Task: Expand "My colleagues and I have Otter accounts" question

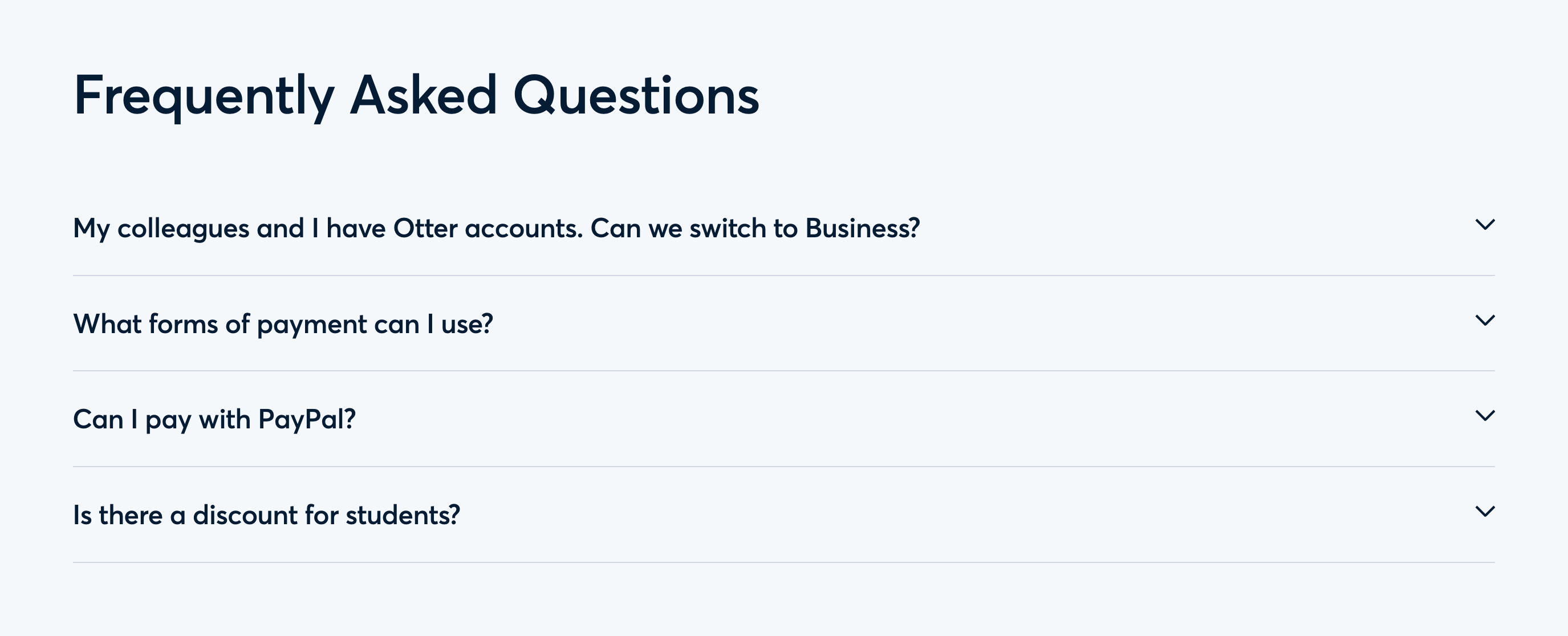Action: pyautogui.click(x=495, y=229)
